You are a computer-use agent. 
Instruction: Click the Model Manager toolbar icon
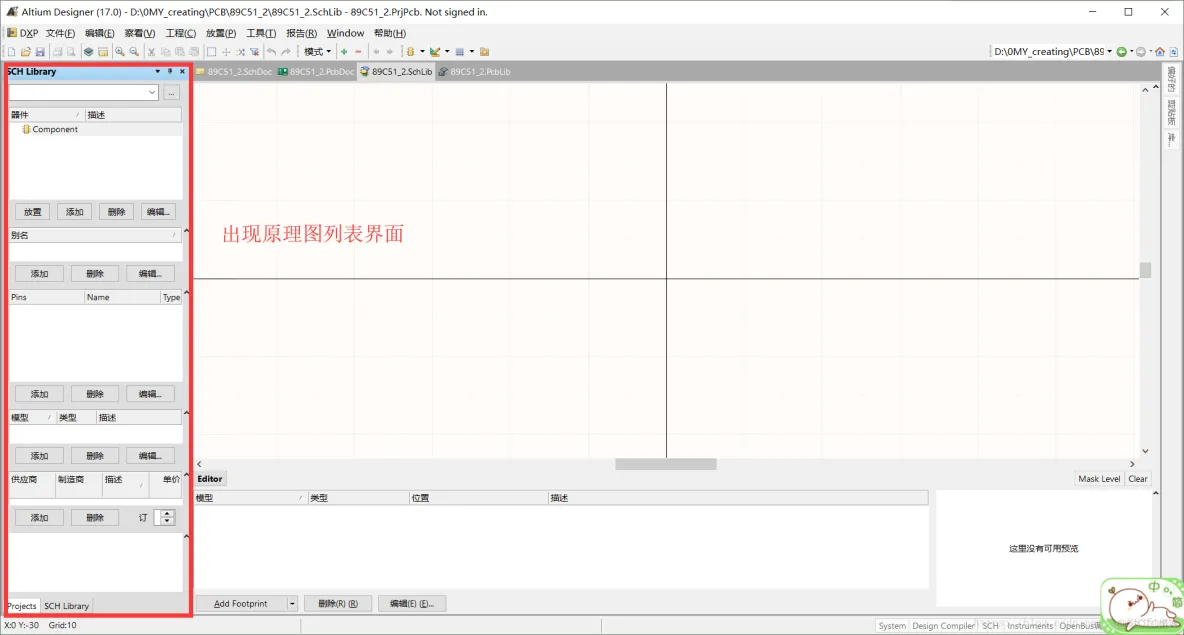coord(485,52)
